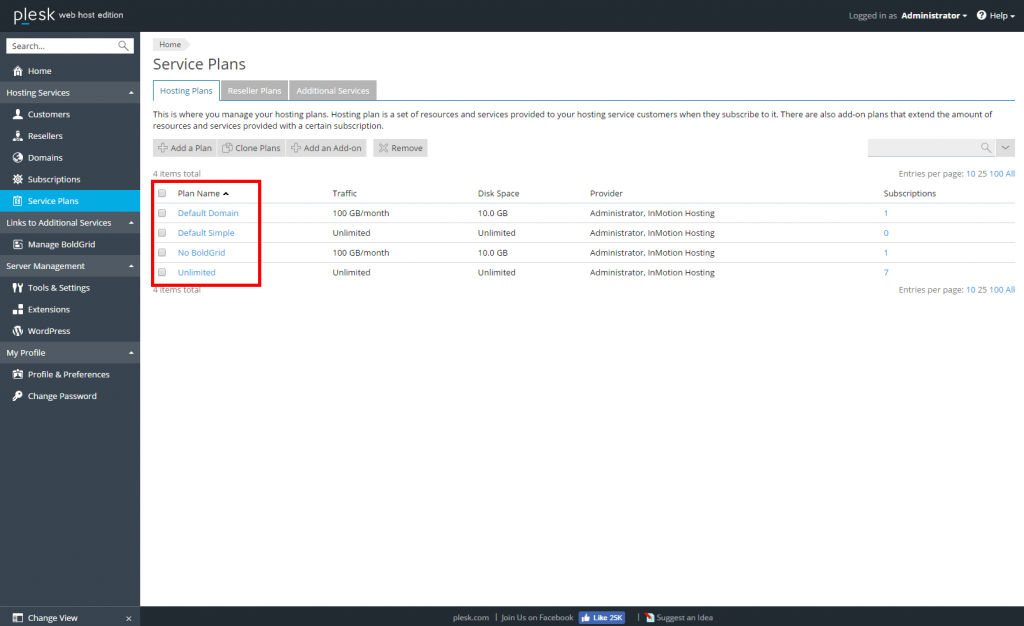
Task: Close the Change View bar with X
Action: 129,618
